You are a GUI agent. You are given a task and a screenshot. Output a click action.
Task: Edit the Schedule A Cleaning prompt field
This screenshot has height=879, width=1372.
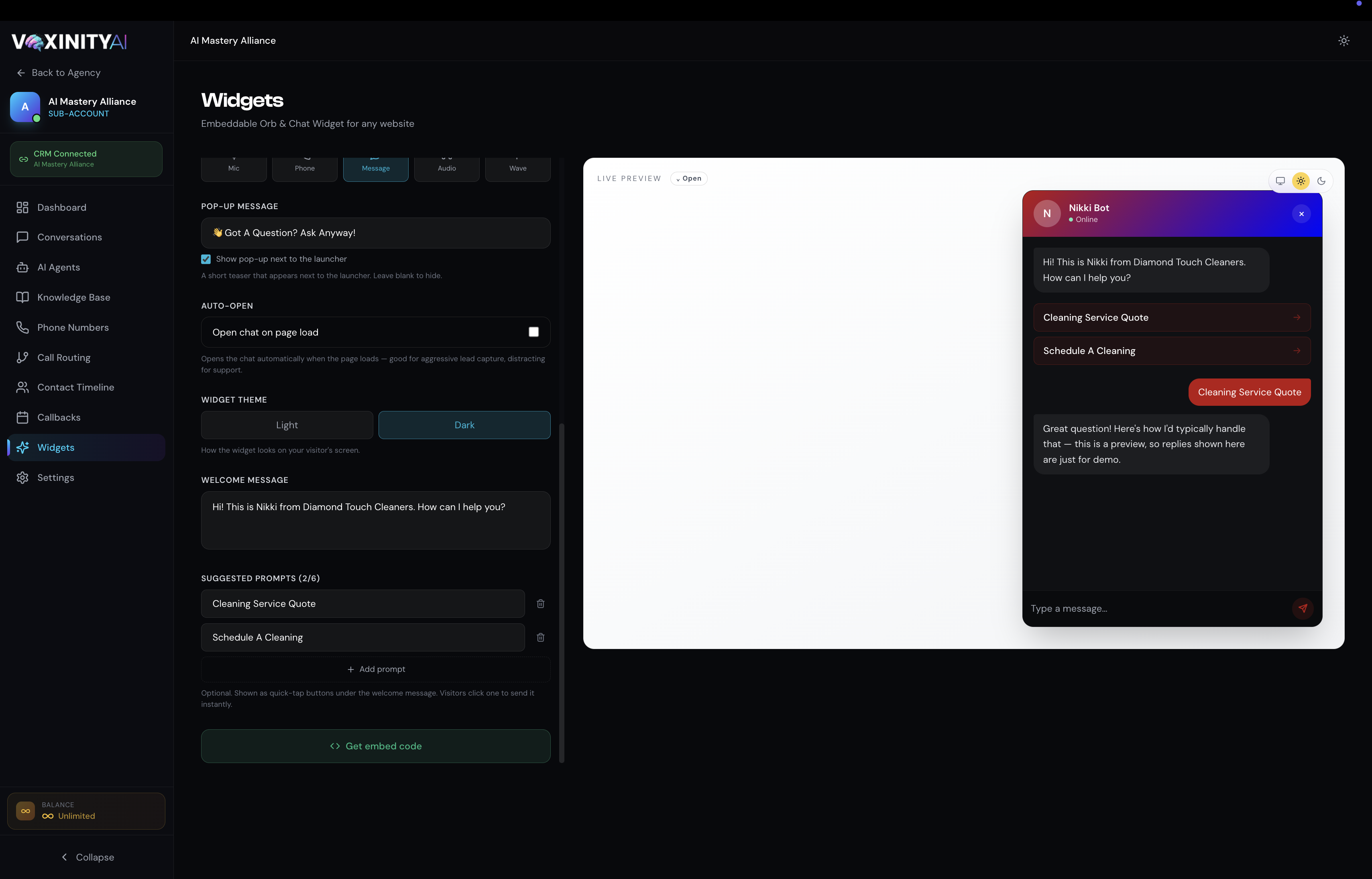(x=363, y=637)
